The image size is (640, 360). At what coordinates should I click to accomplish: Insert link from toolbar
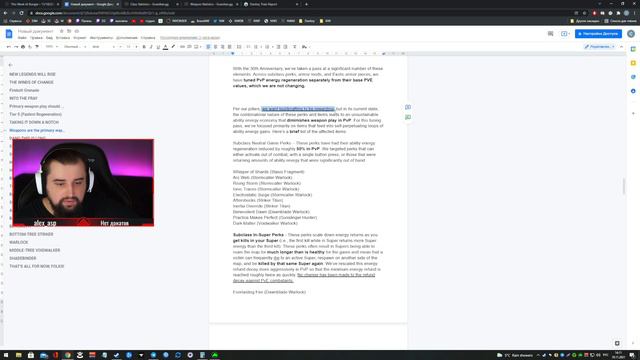pyautogui.click(x=182, y=47)
